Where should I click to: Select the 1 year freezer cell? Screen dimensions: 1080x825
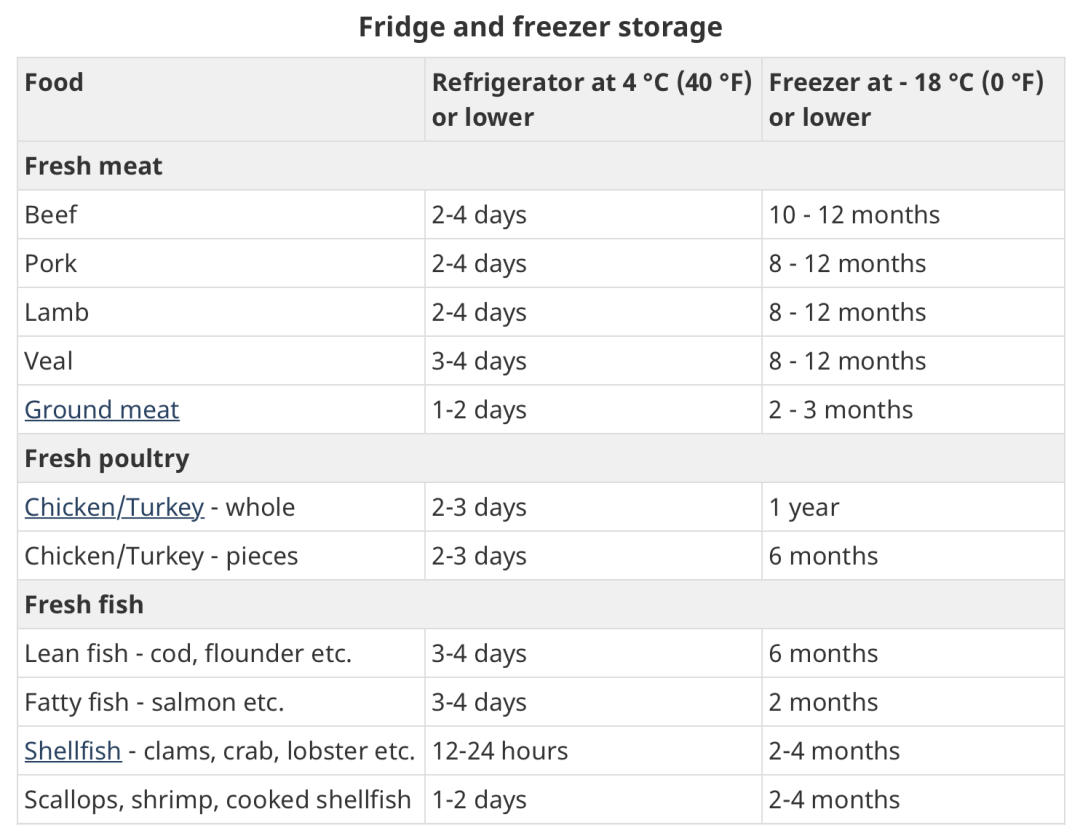804,507
